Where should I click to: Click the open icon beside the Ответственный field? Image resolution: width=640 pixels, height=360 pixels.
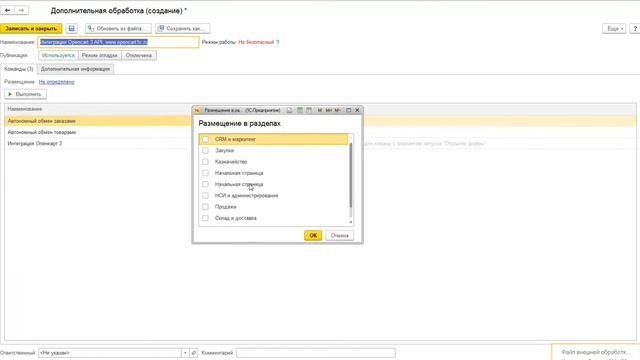(x=193, y=353)
